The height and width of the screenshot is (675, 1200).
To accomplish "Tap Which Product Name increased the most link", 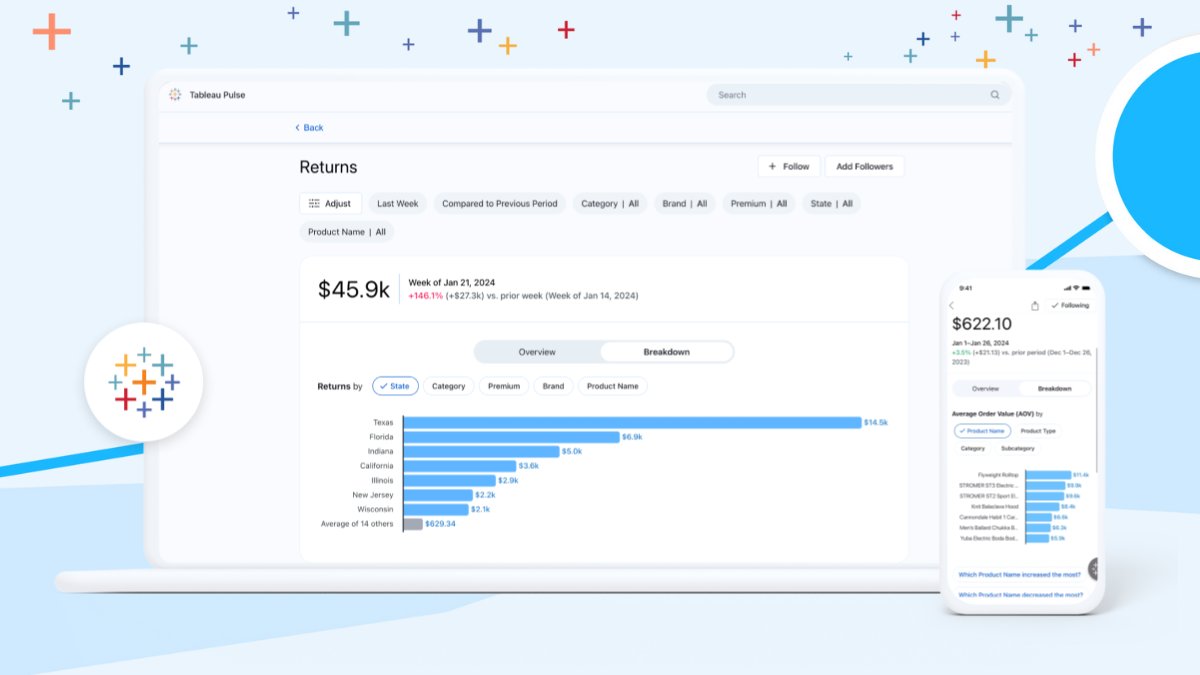I will point(1020,575).
